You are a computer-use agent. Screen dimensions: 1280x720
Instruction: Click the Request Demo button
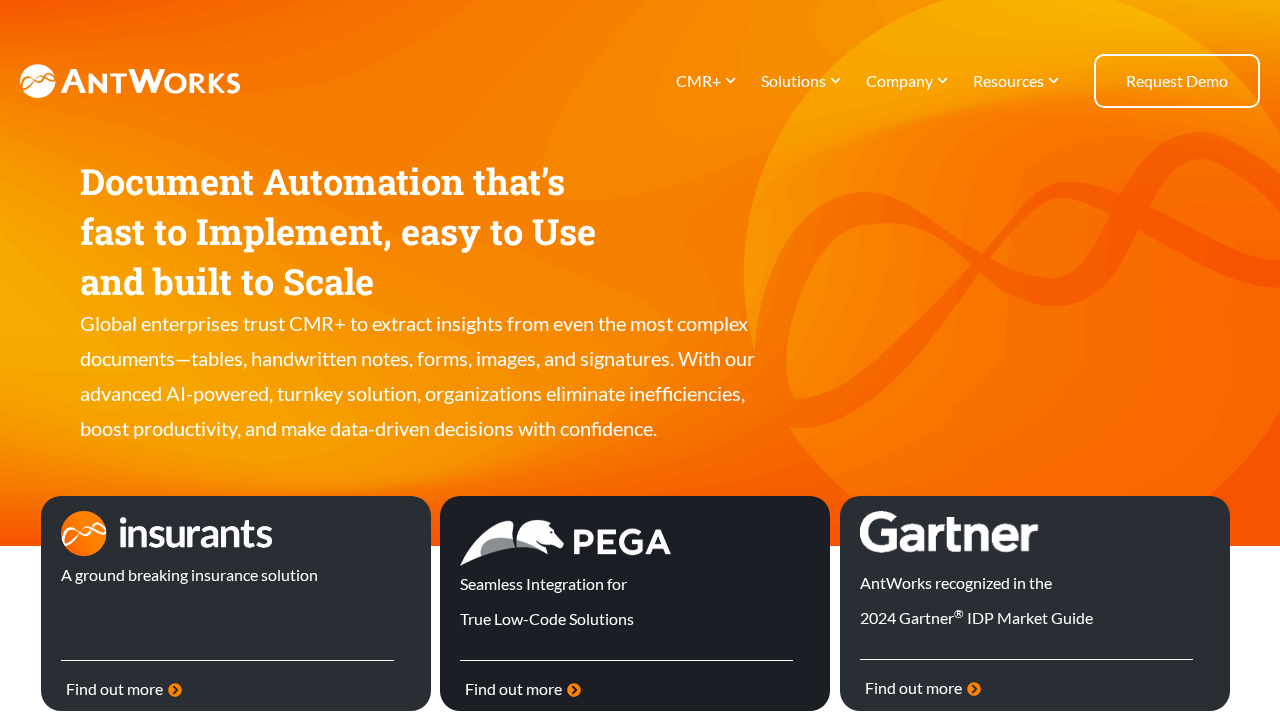(x=1177, y=80)
